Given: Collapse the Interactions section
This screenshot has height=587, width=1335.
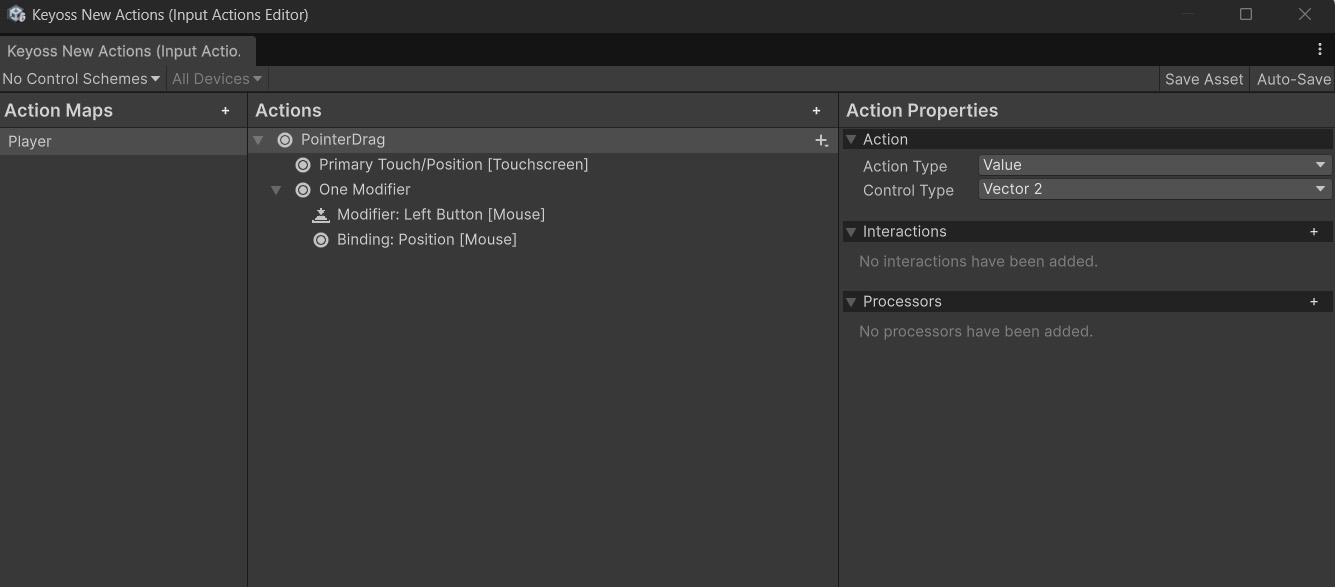Looking at the screenshot, I should (851, 232).
